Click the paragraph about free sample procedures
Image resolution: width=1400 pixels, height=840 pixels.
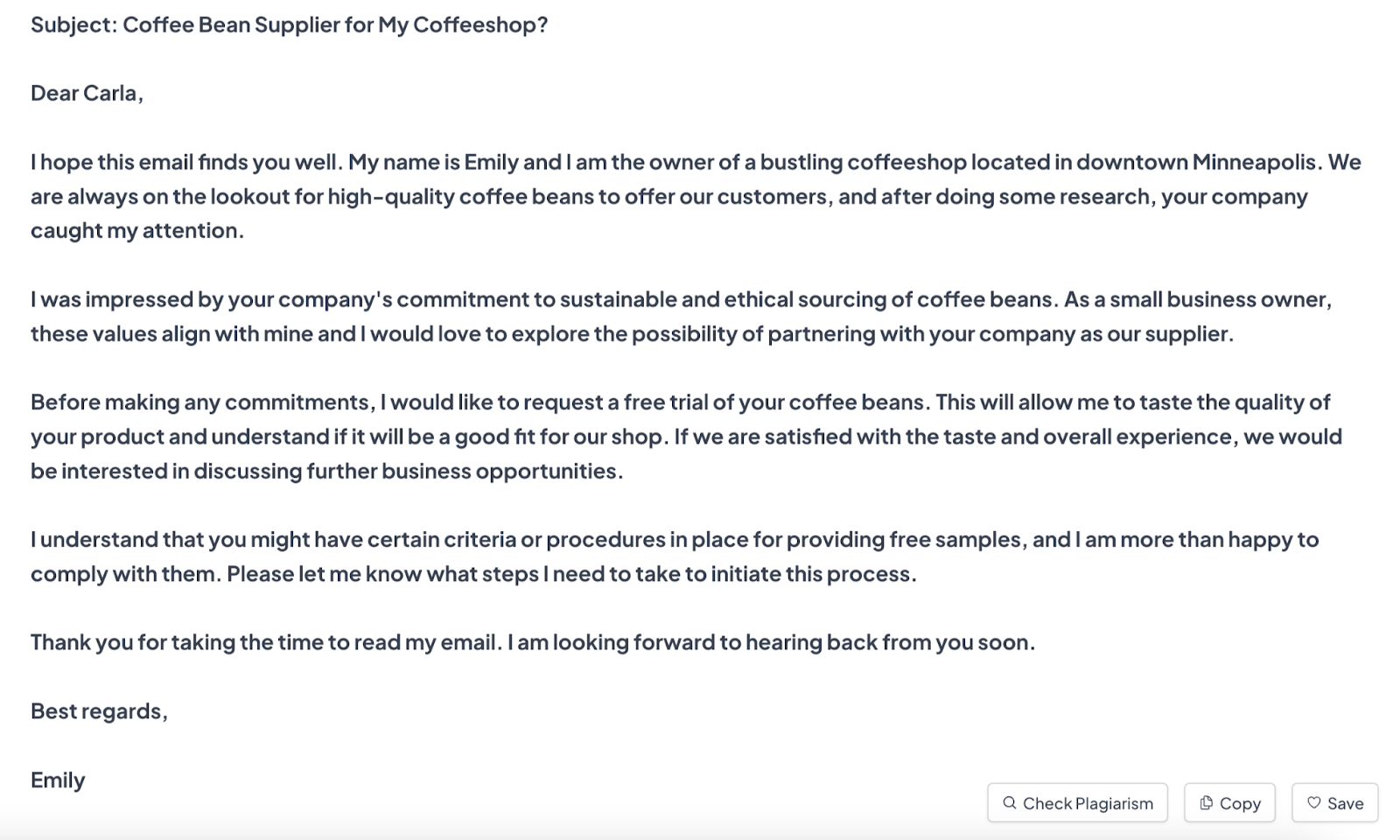674,556
